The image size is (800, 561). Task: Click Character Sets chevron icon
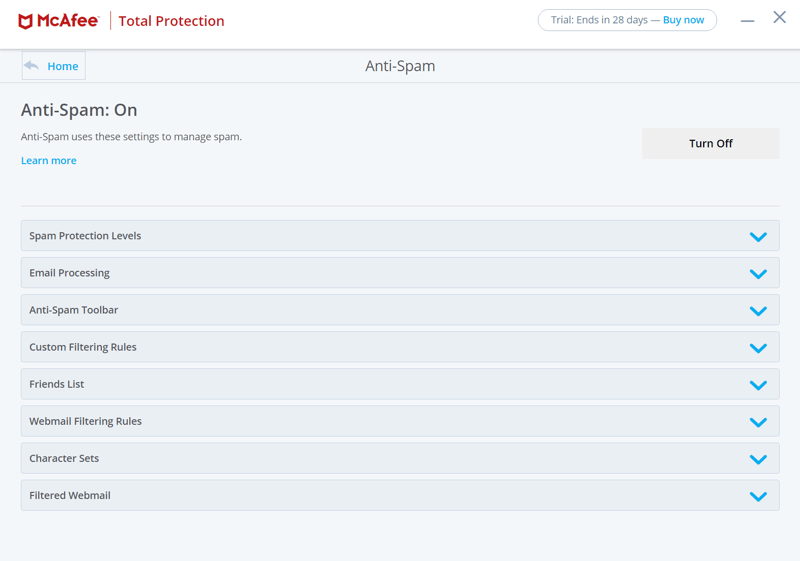coord(758,460)
